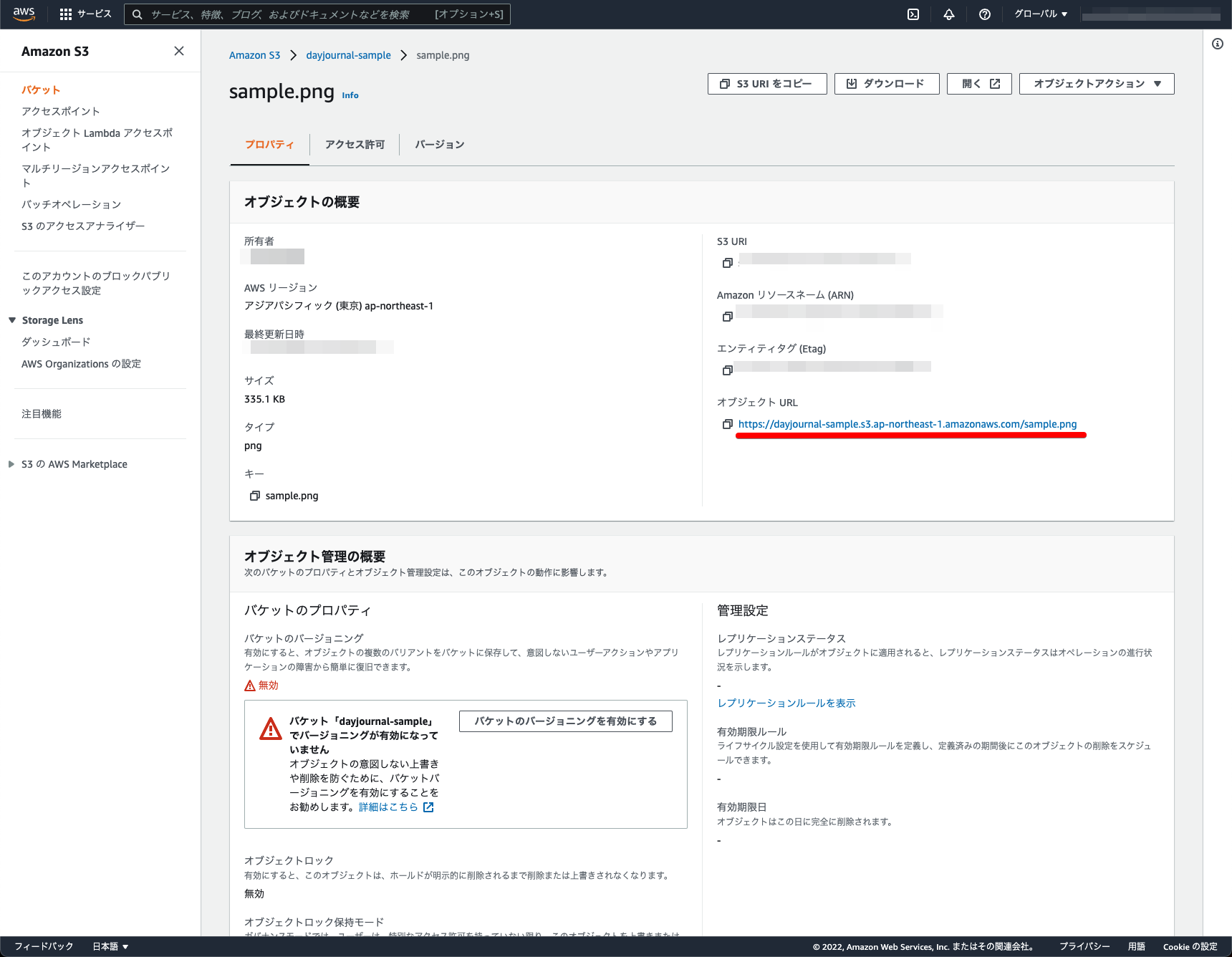The width and height of the screenshot is (1232, 957).
Task: Collapse the Storage Lens section
Action: coord(12,320)
